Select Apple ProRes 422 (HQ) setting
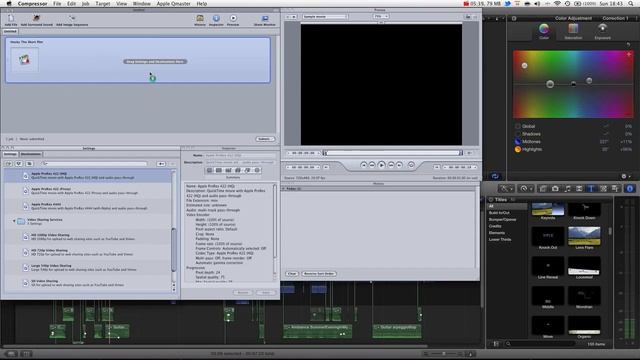The image size is (640, 360). 88,176
